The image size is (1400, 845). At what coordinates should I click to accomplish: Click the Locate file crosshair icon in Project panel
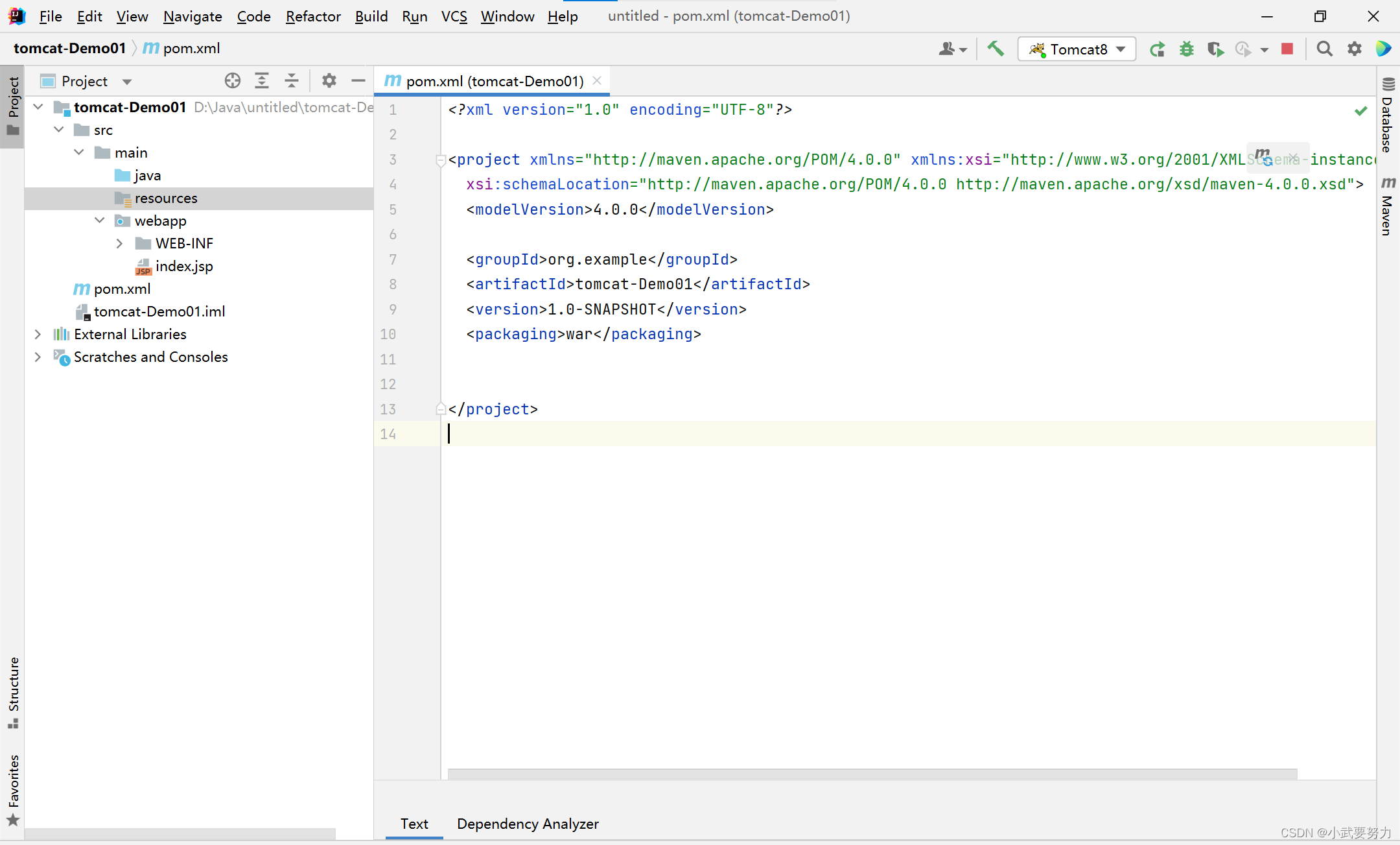click(232, 81)
